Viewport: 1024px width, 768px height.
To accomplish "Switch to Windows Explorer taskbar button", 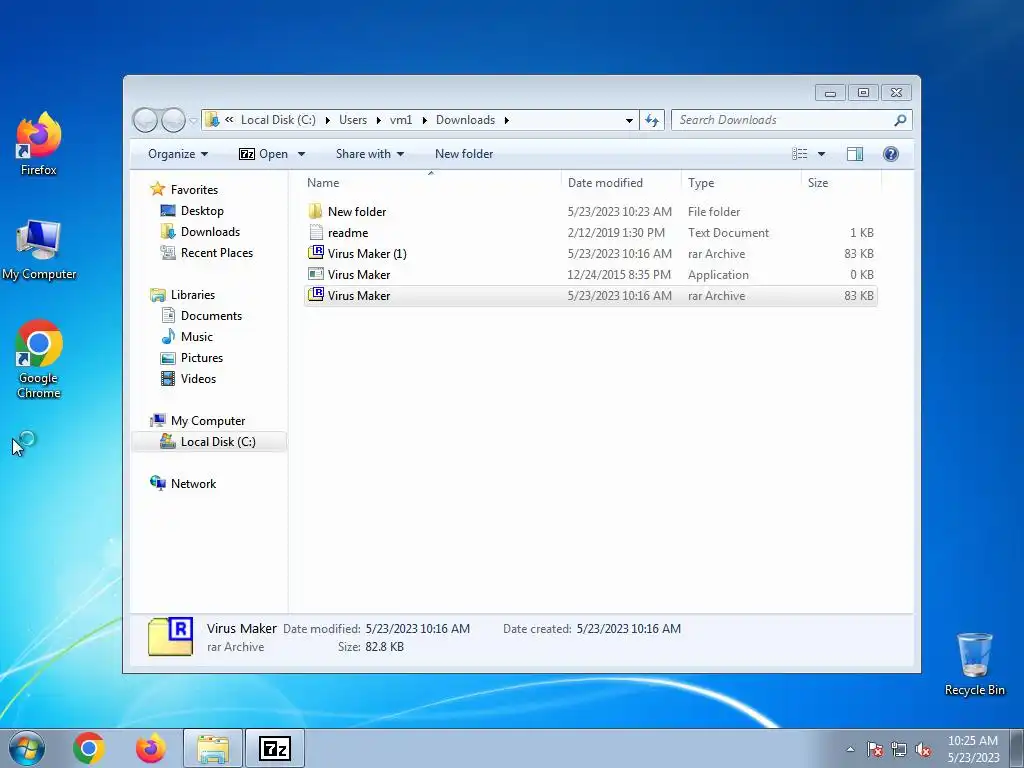I will tap(213, 748).
